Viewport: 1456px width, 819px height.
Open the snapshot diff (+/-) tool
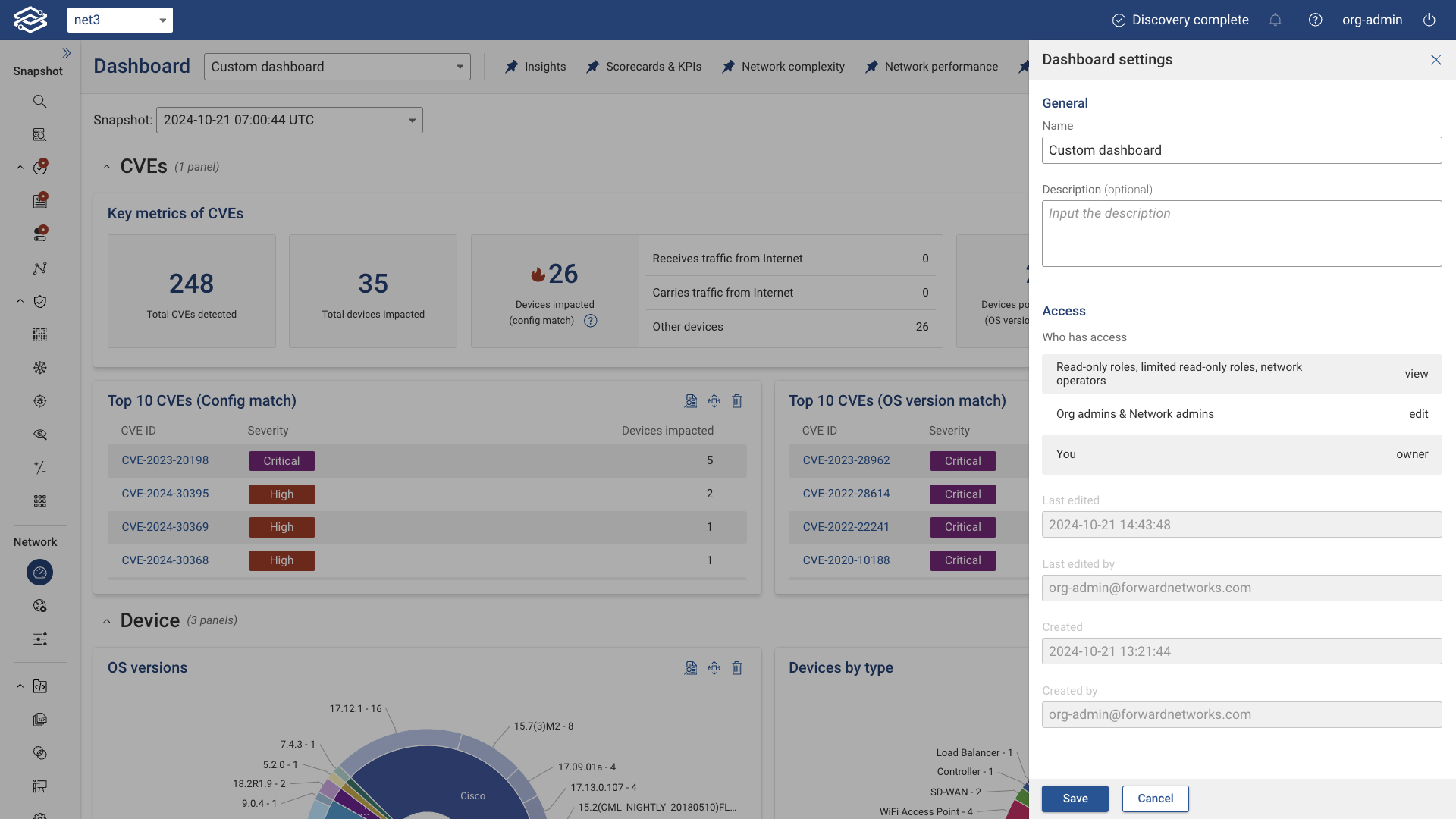(x=39, y=468)
